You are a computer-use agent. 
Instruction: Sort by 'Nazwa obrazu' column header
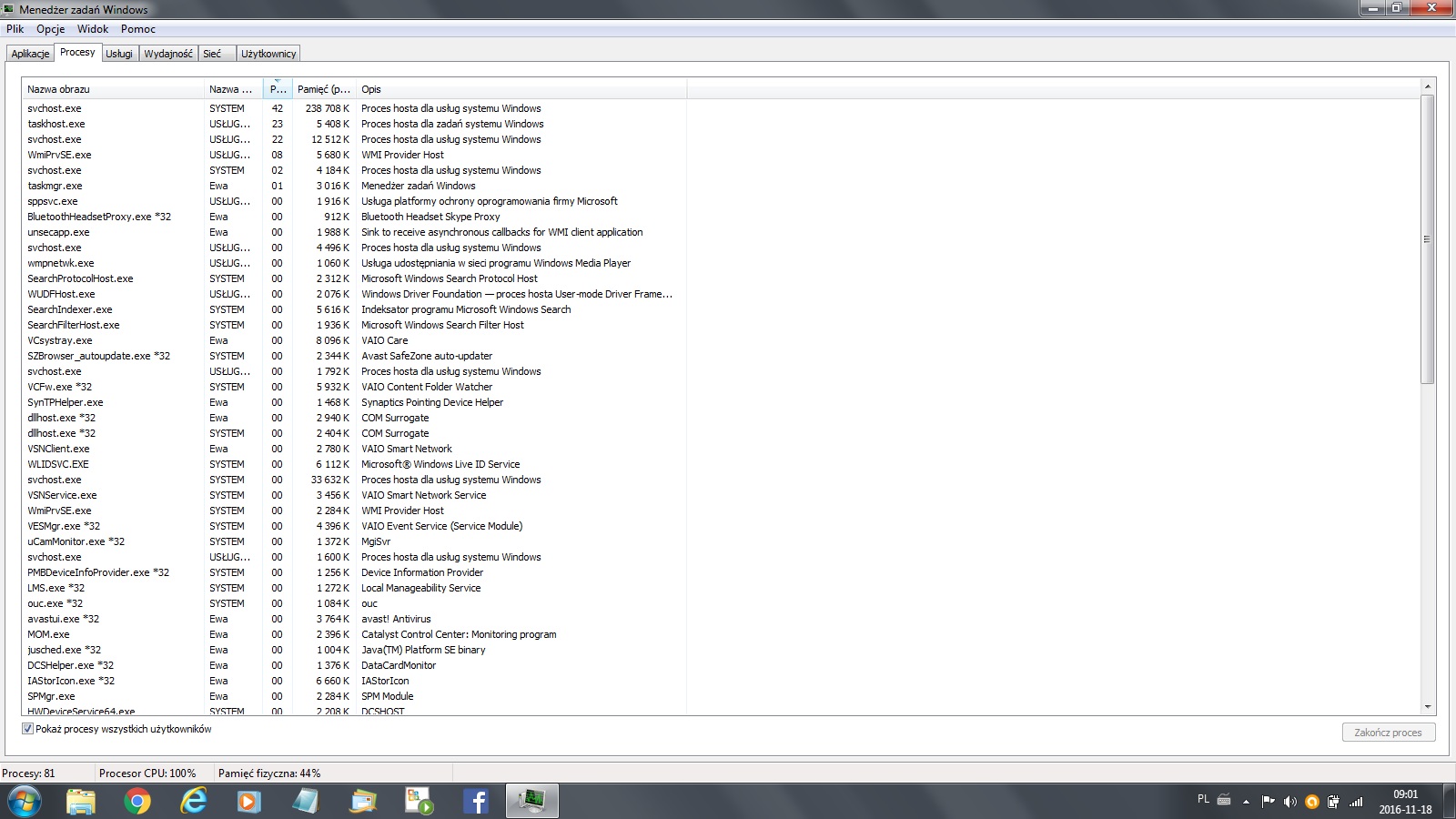point(113,89)
